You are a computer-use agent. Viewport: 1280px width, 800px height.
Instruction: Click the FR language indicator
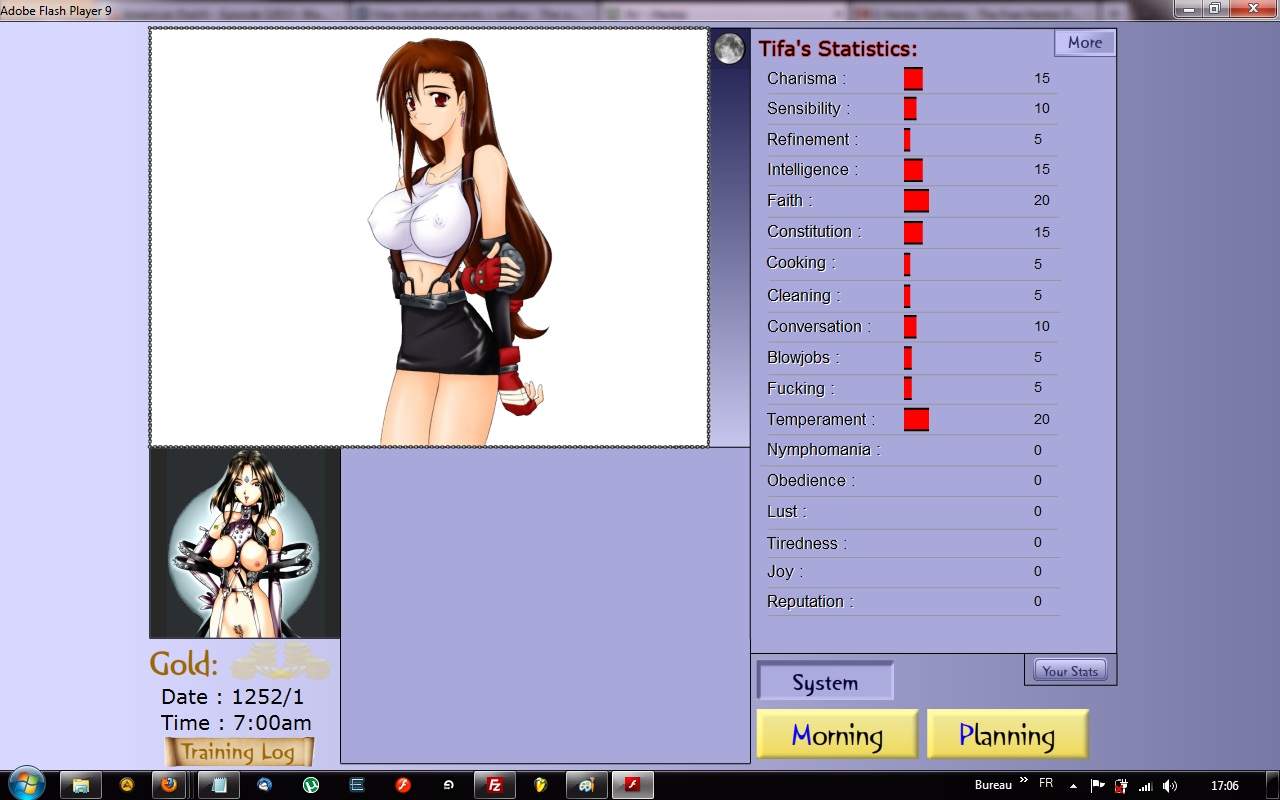coord(1046,784)
